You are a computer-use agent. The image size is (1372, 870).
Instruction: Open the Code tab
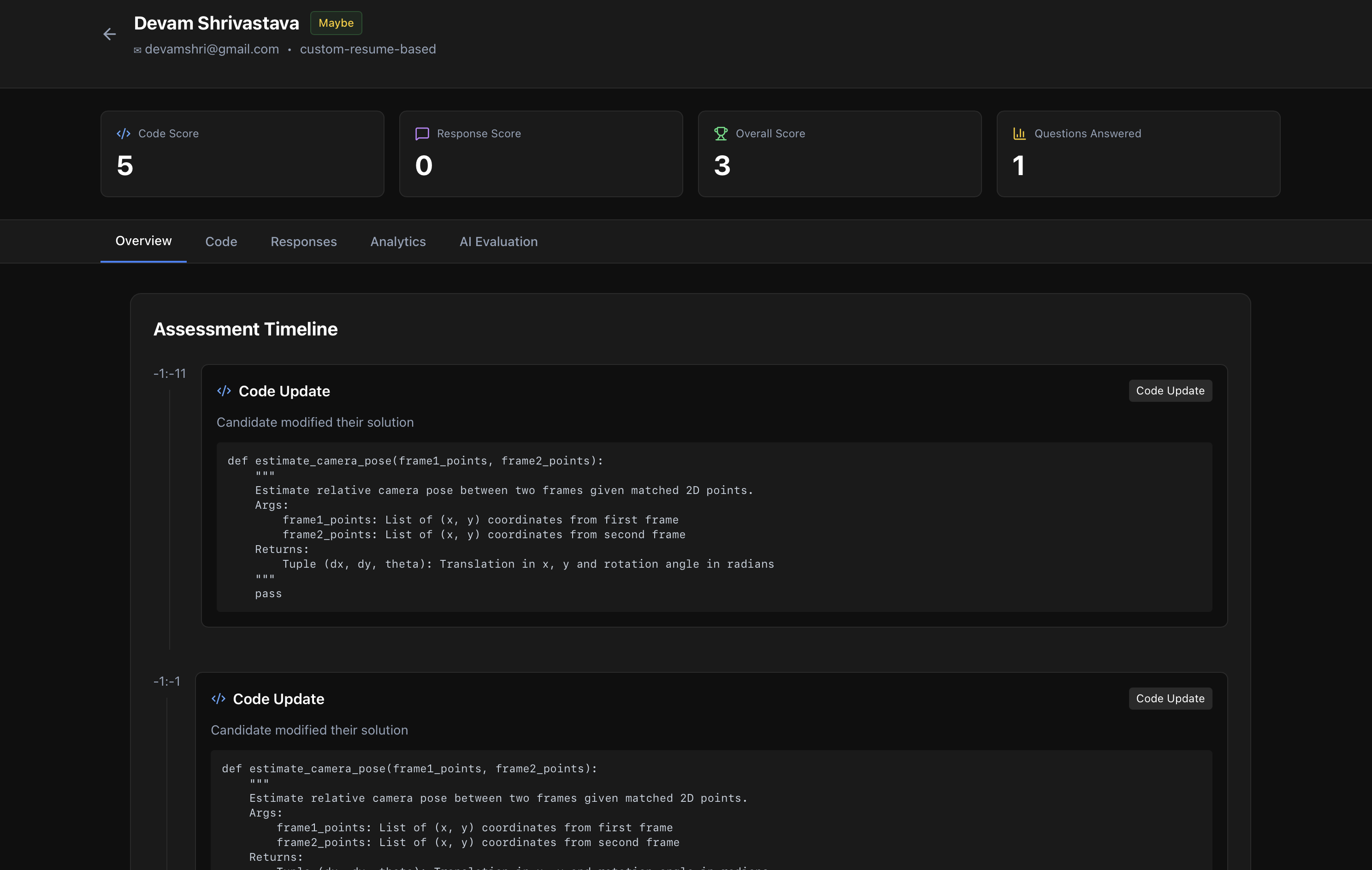pos(221,241)
